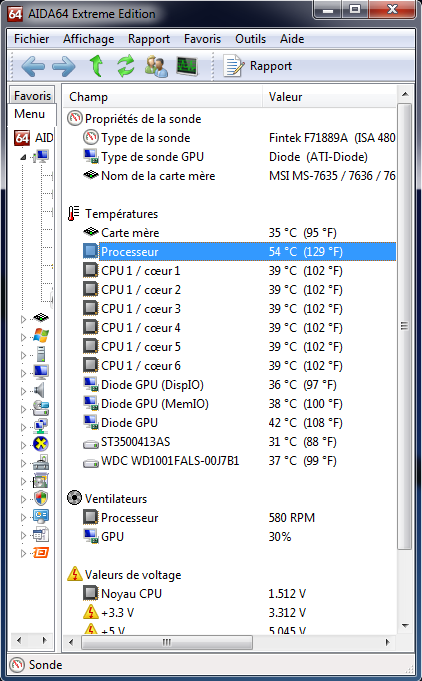
Task: Switch to the Favoris tab in the side panel
Action: [32, 95]
